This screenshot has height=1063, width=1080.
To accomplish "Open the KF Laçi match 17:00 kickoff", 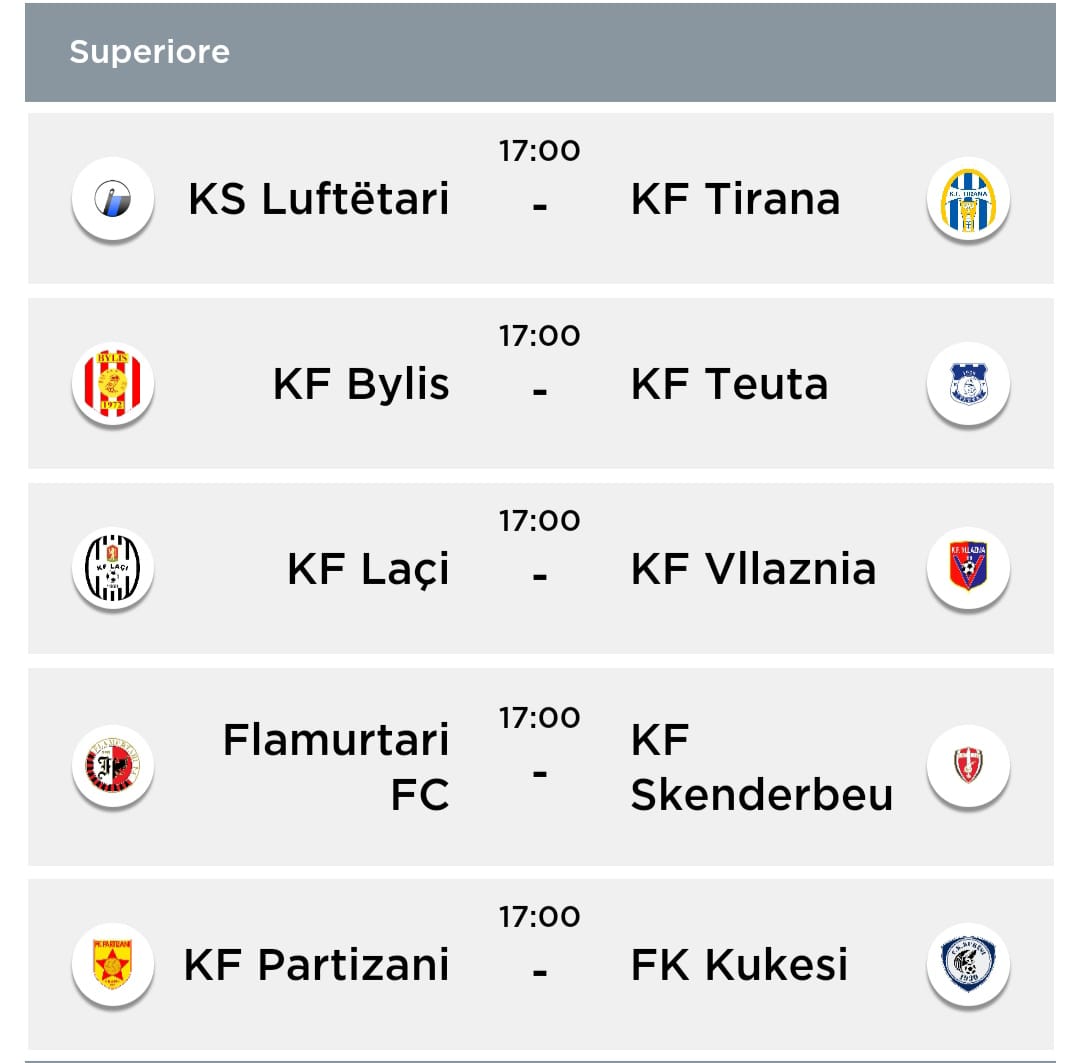I will pyautogui.click(x=540, y=520).
